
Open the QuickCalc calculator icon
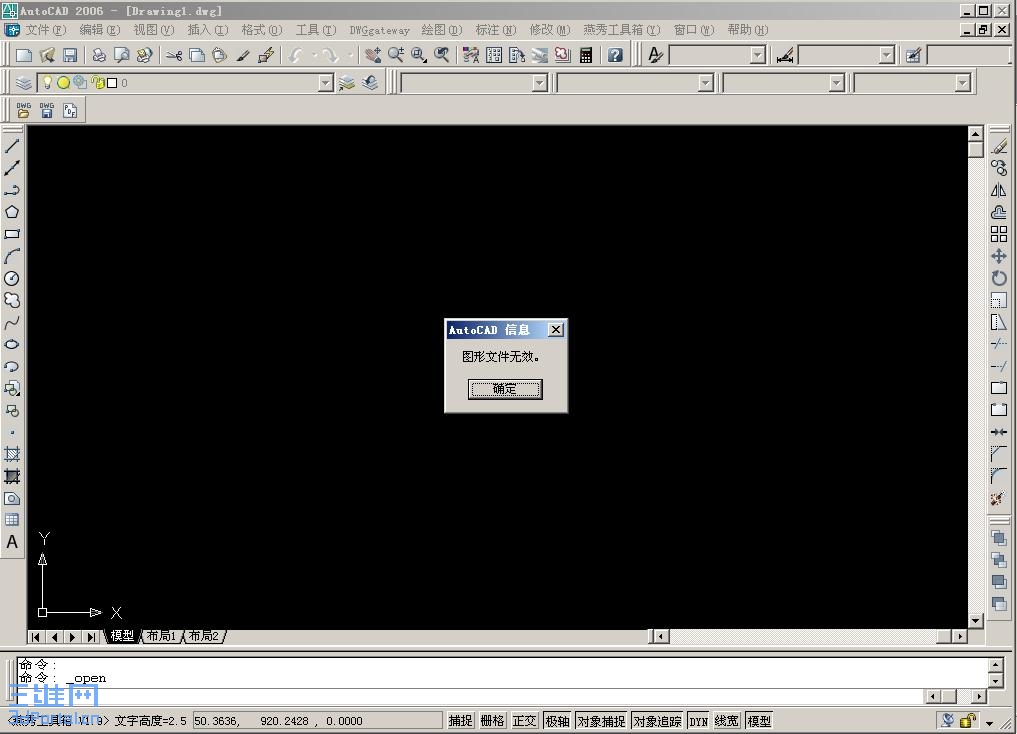[586, 56]
